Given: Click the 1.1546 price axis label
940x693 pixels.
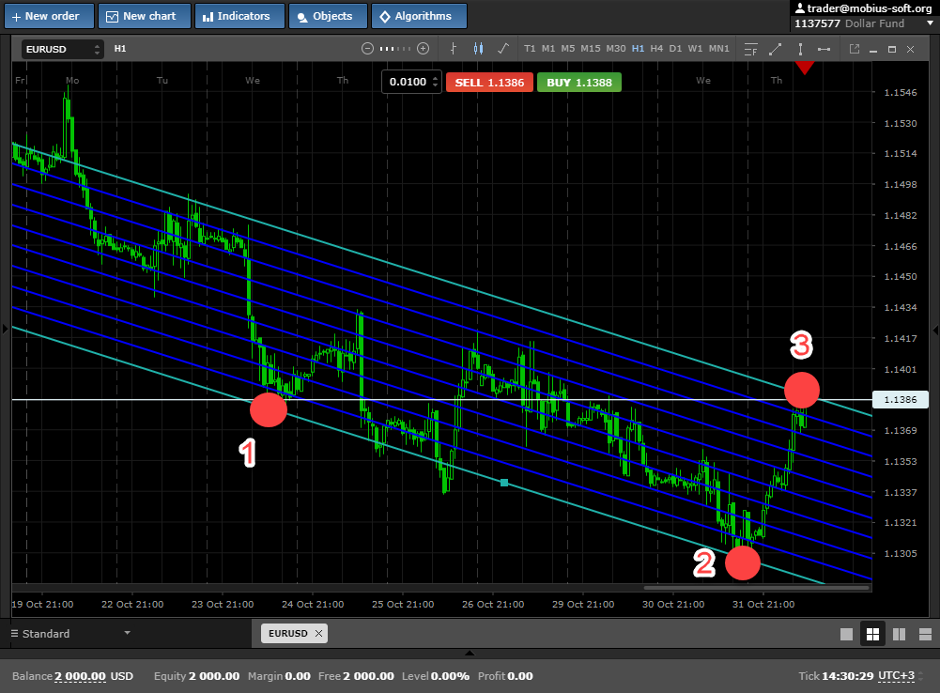Looking at the screenshot, I should pos(900,92).
